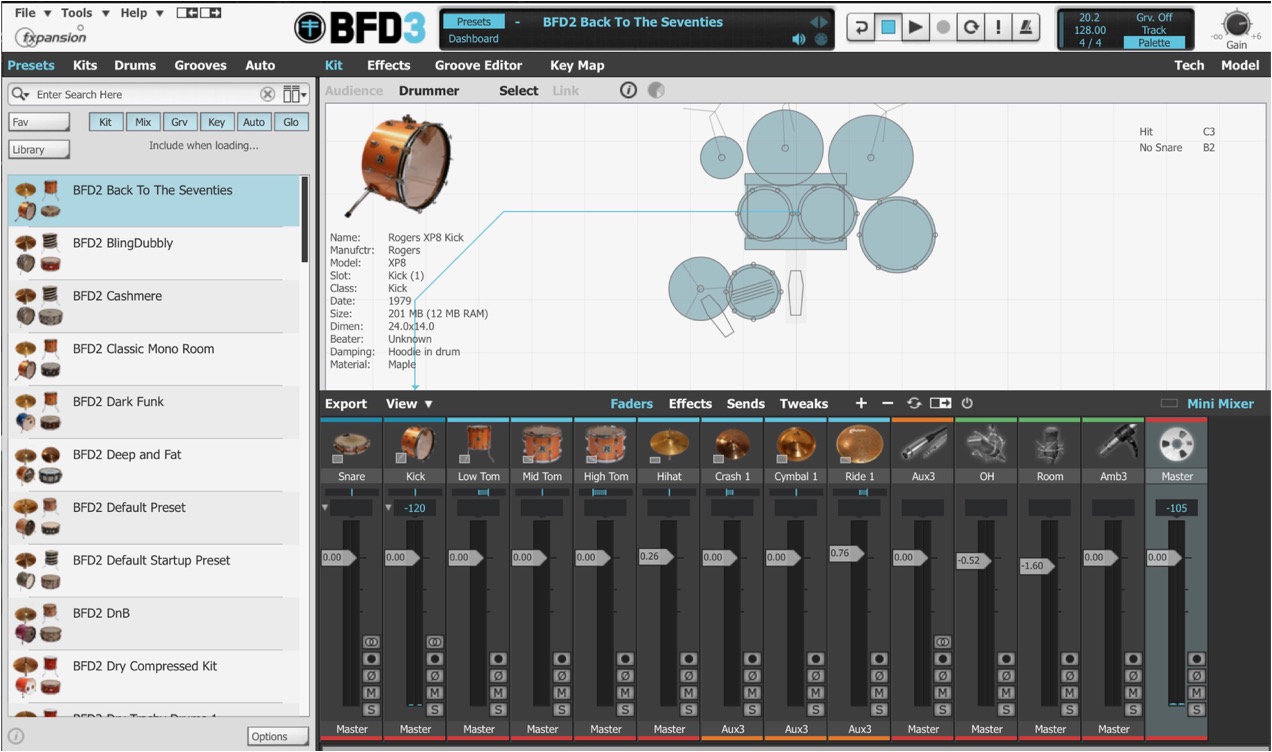This screenshot has height=752, width=1272.
Task: Add a mixer channel with plus icon
Action: coord(861,403)
